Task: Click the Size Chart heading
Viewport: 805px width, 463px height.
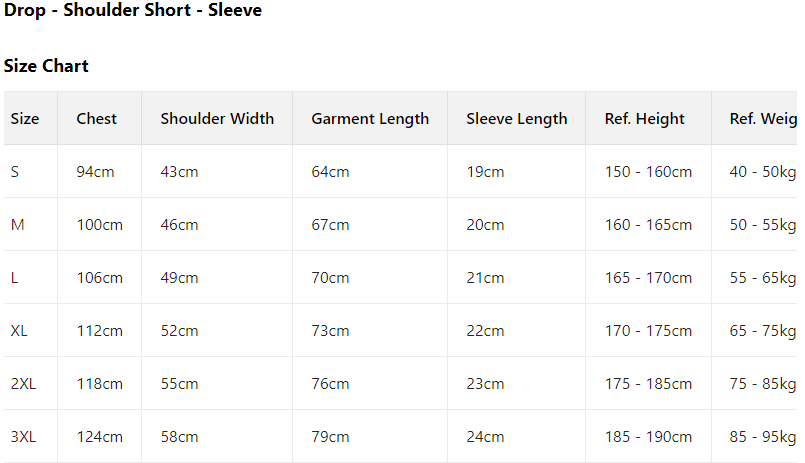Action: [46, 66]
